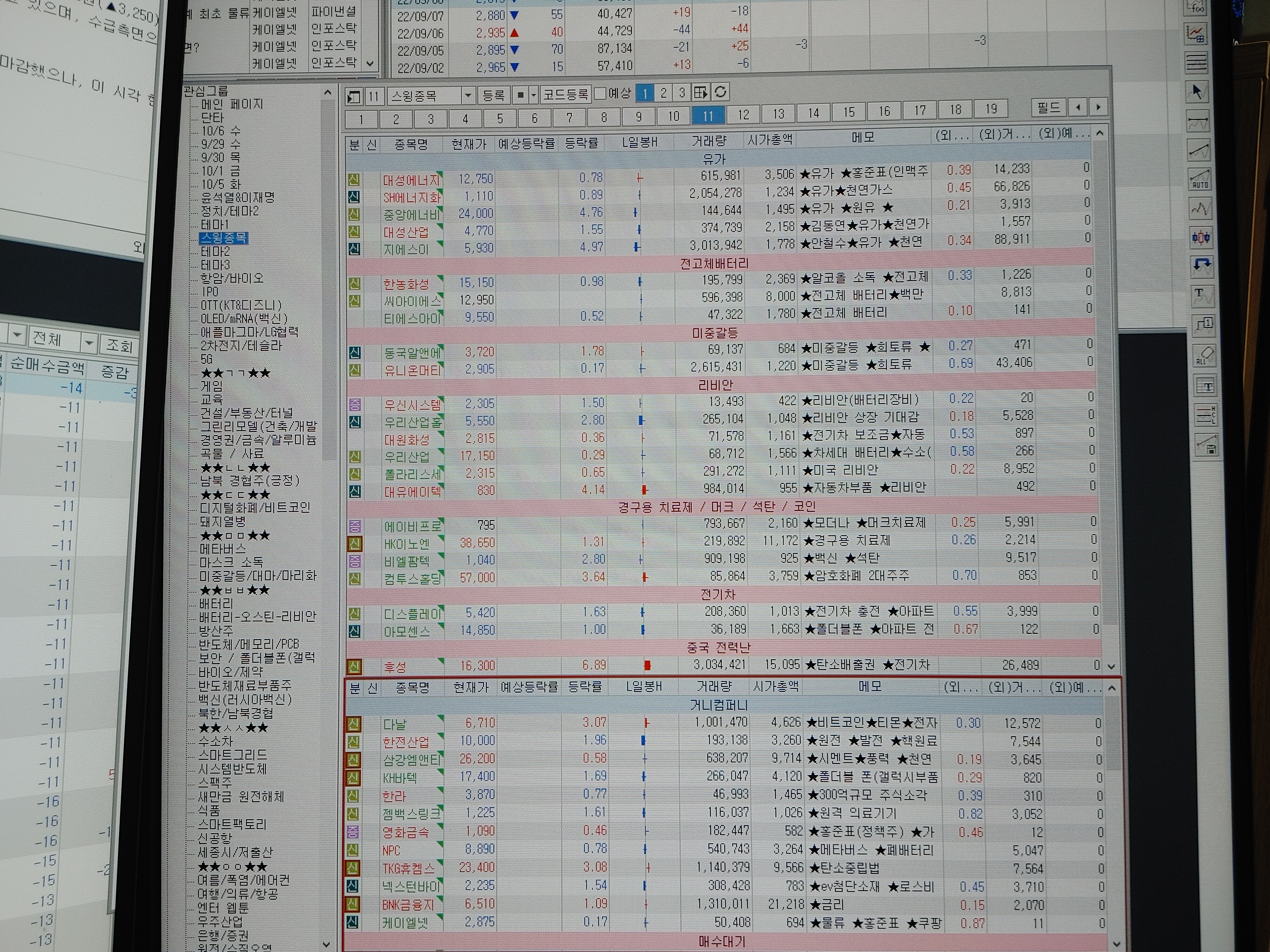Image resolution: width=1270 pixels, height=952 pixels.
Task: Click status badge beside 후성 row
Action: 354,666
